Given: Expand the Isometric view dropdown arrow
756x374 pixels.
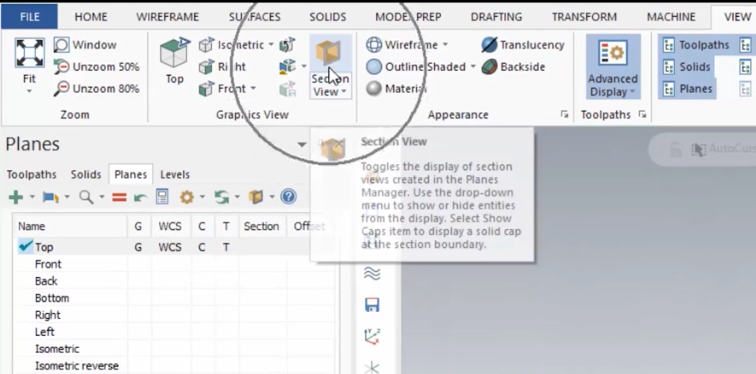Looking at the screenshot, I should 271,45.
